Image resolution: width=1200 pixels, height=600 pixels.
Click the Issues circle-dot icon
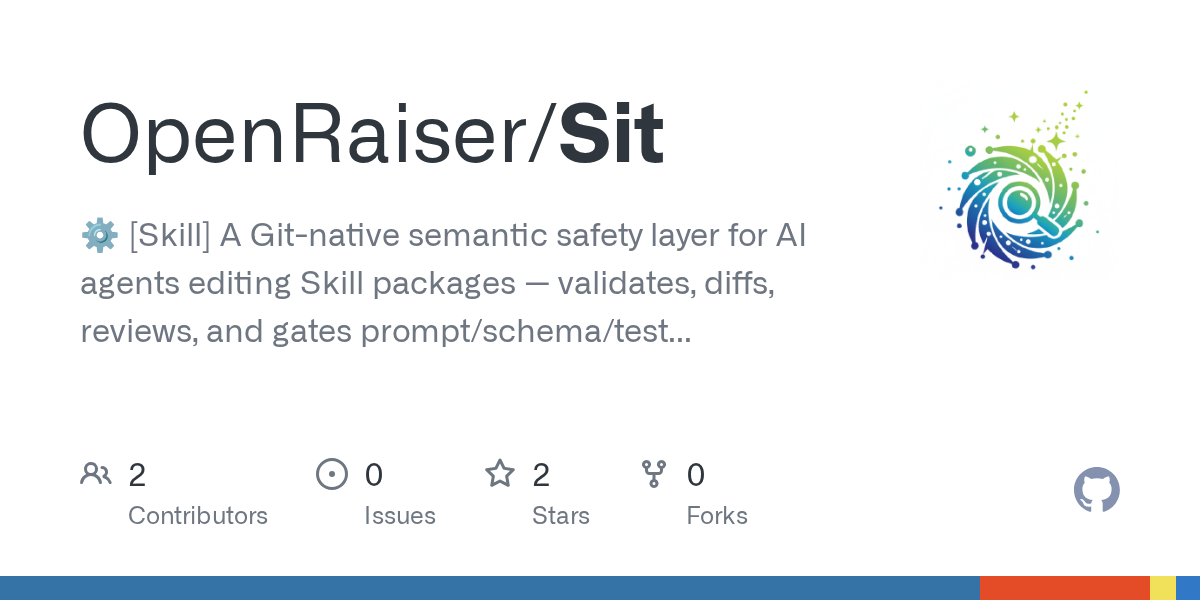332,474
